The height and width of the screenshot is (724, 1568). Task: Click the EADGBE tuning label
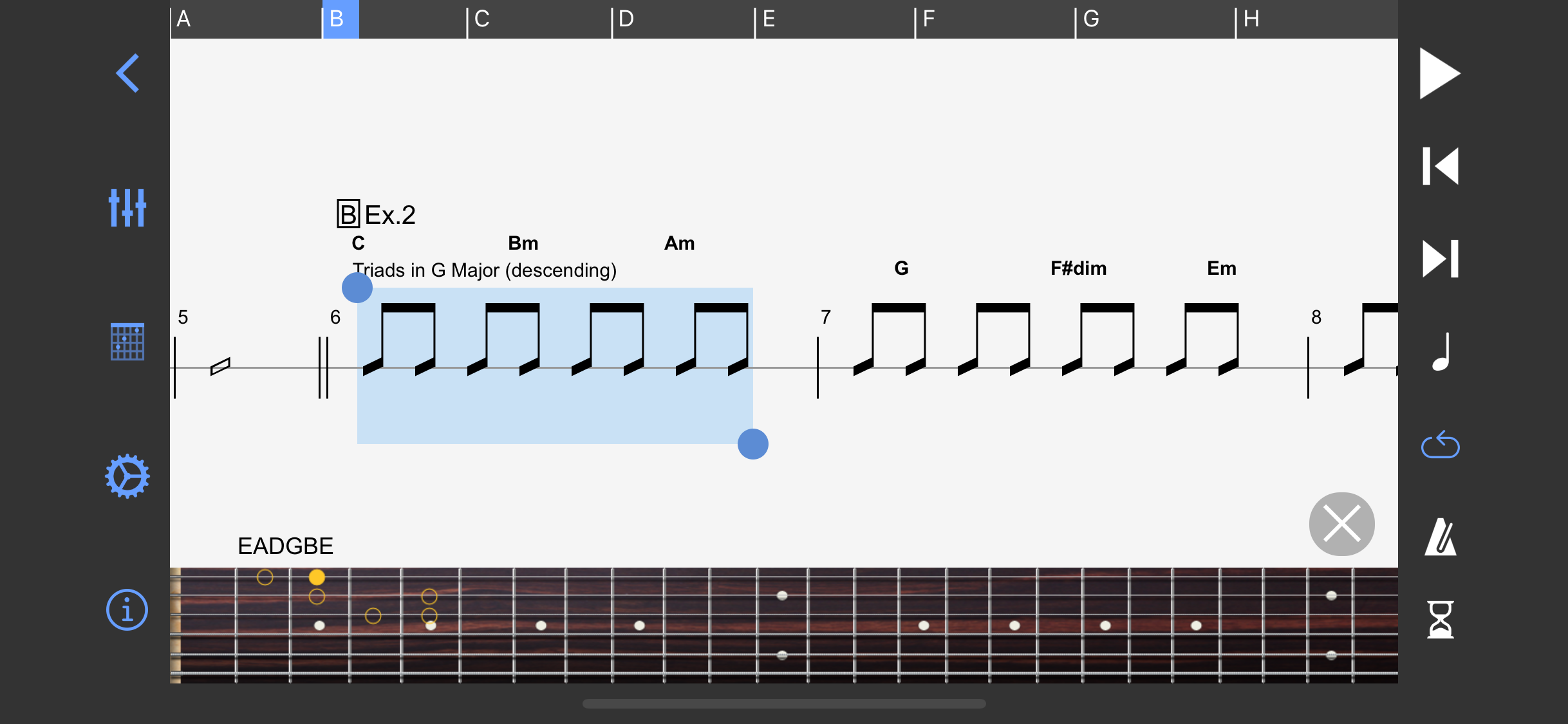click(285, 546)
